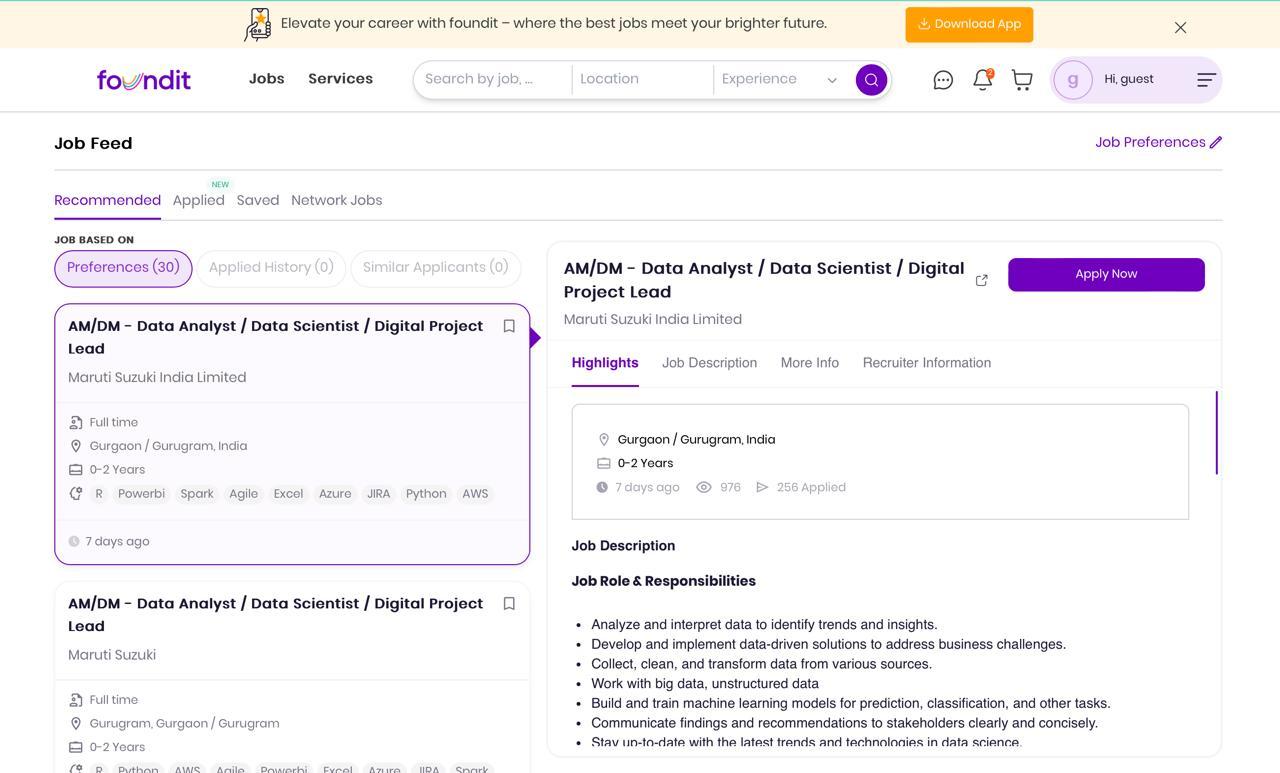1280x773 pixels.
Task: Click the views eye icon showing 976
Action: pyautogui.click(x=704, y=487)
